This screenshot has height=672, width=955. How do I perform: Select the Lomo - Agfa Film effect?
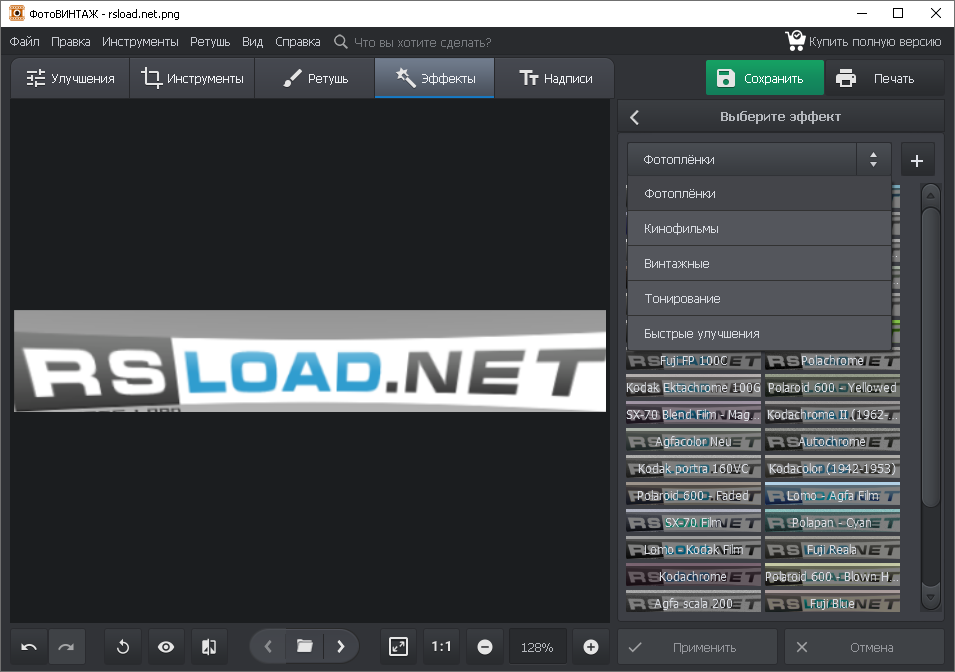click(x=833, y=495)
